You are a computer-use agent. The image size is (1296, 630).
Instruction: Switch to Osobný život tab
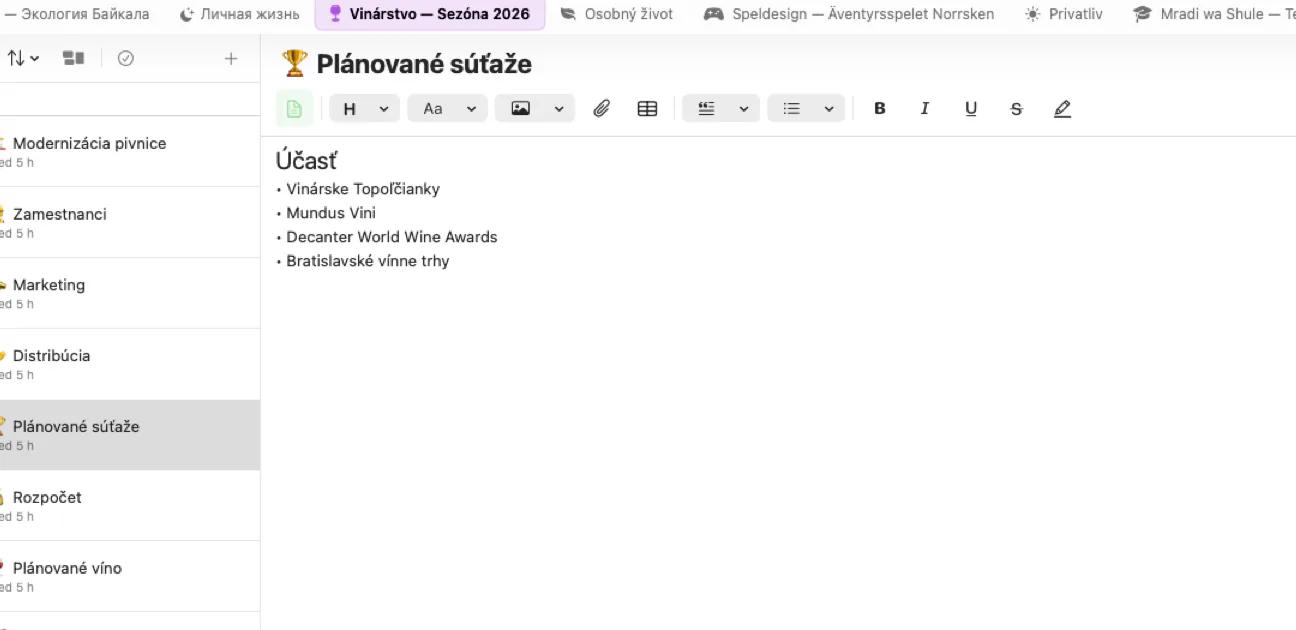click(x=616, y=14)
